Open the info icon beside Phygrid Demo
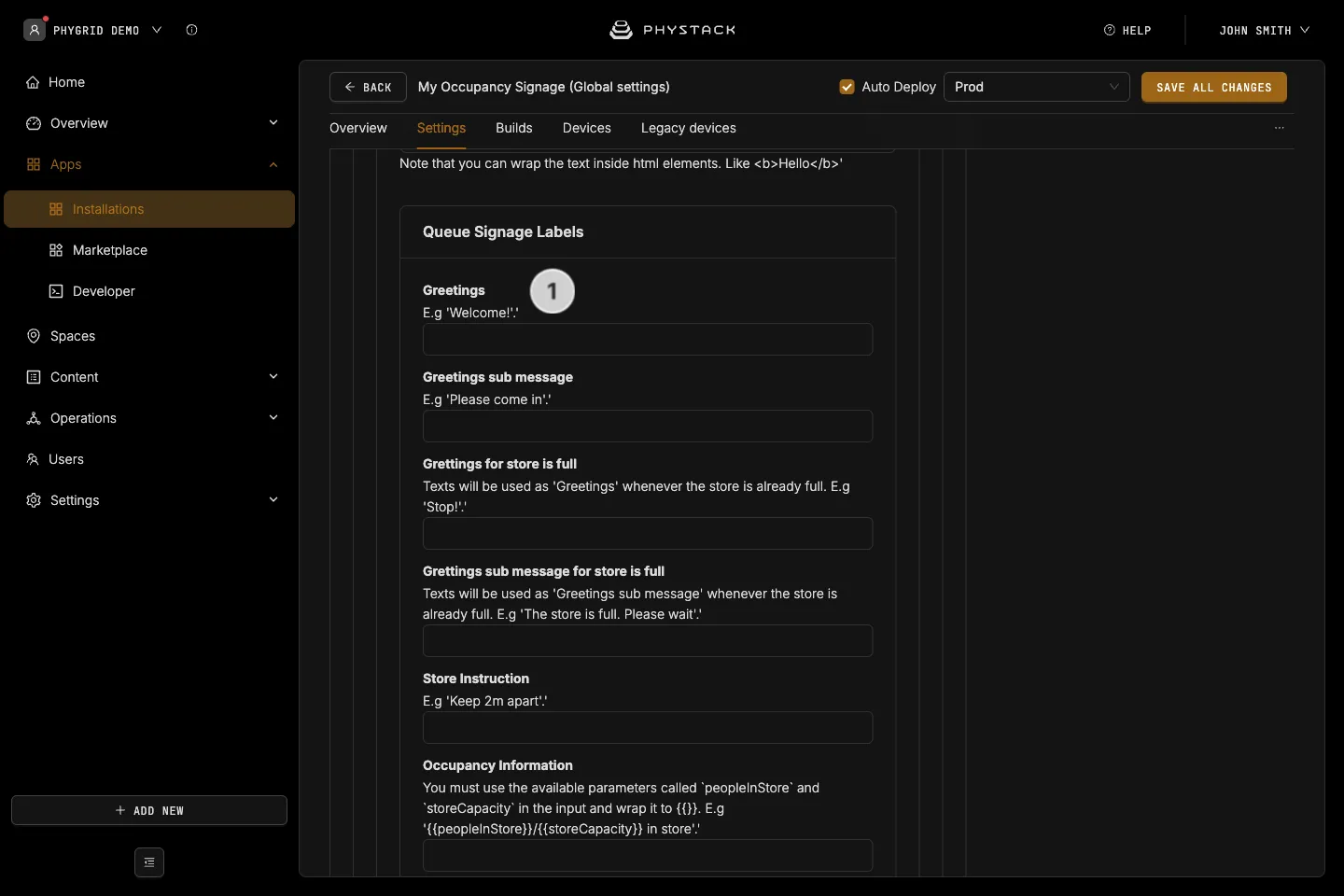1344x896 pixels. (191, 30)
